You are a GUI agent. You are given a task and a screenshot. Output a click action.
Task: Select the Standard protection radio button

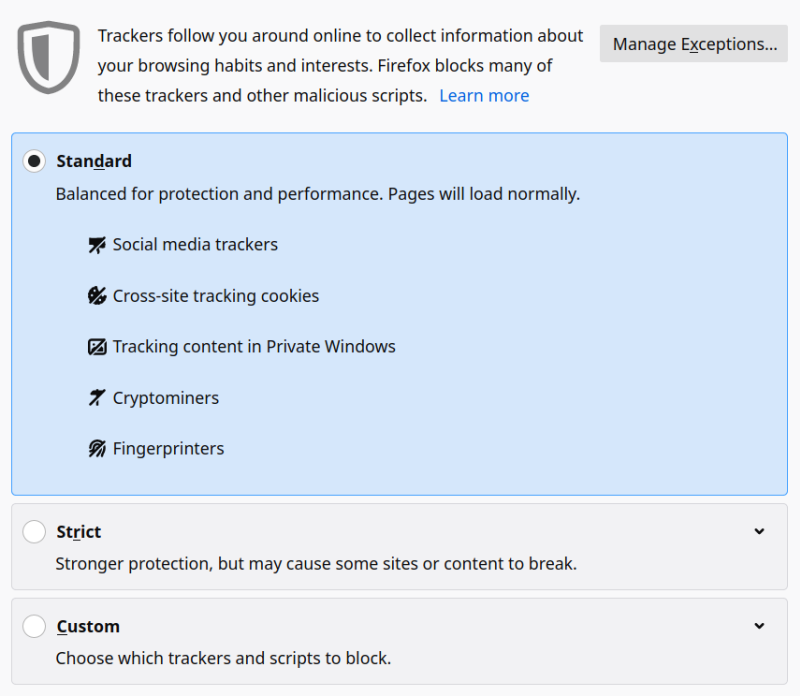34,161
